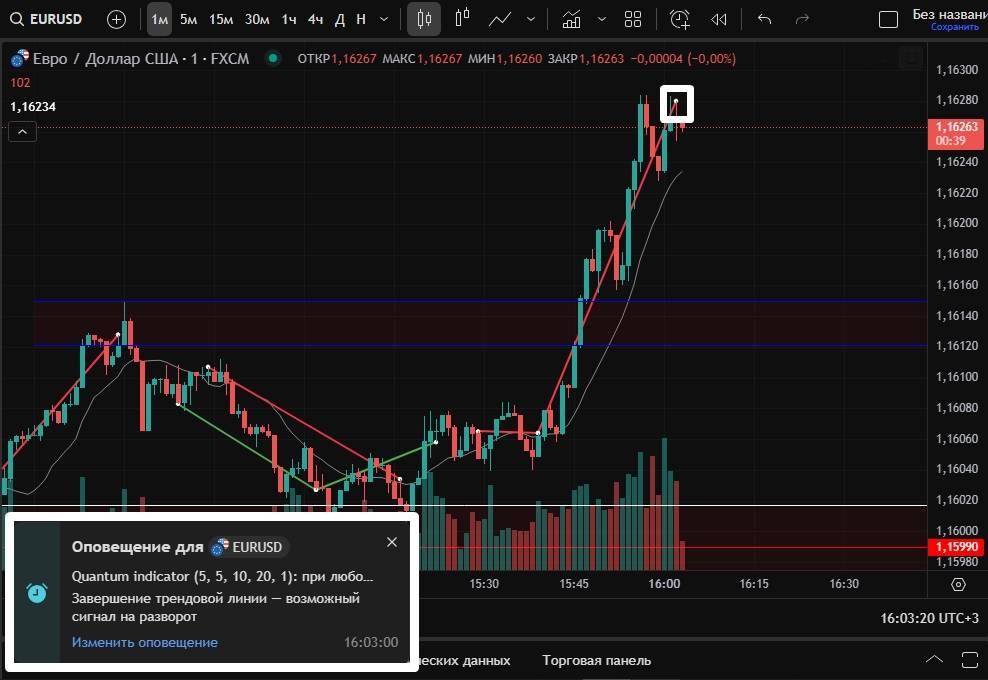Switch to the 1ч hourly timeframe

289,19
